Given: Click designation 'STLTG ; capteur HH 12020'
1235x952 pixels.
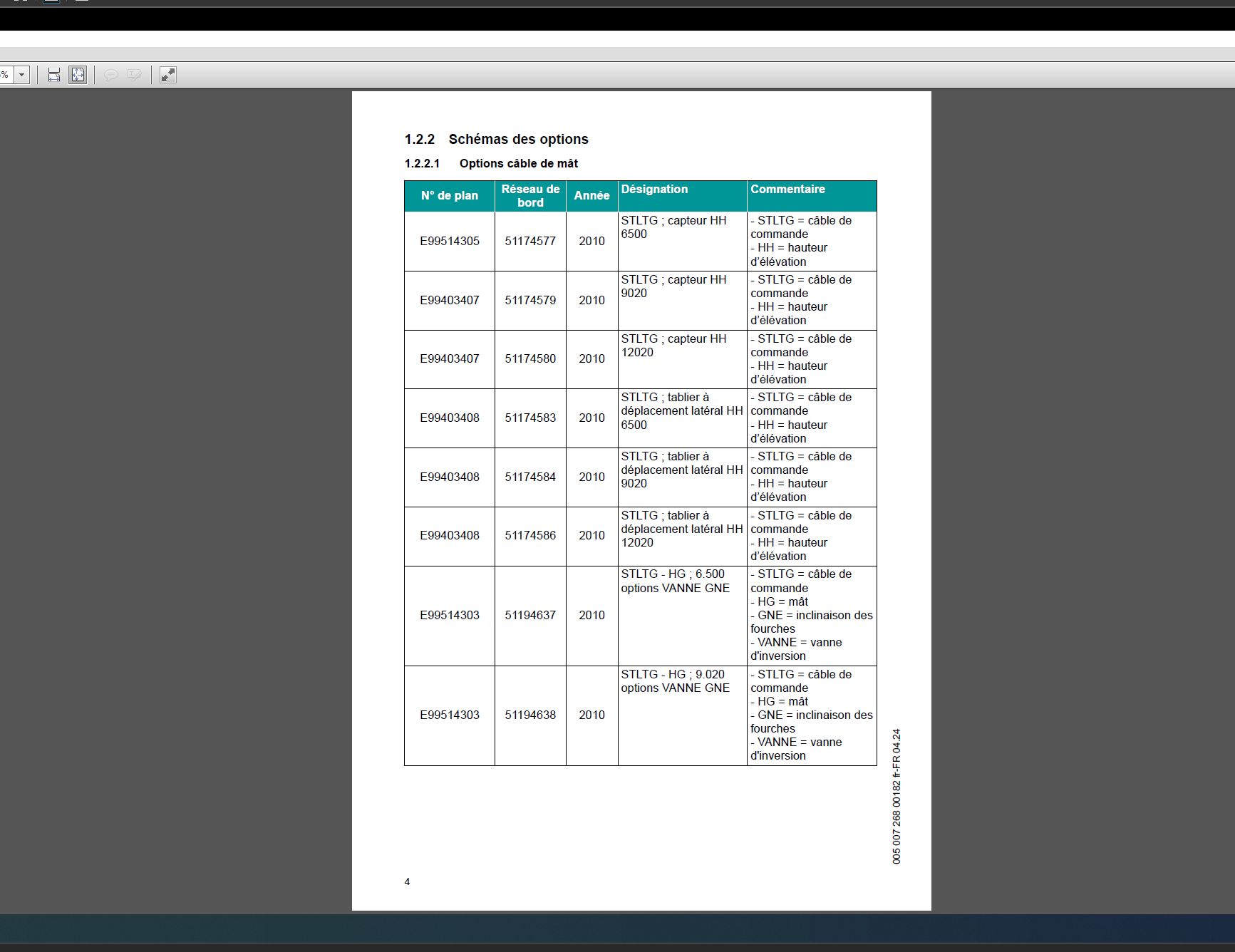Looking at the screenshot, I should pos(673,346).
